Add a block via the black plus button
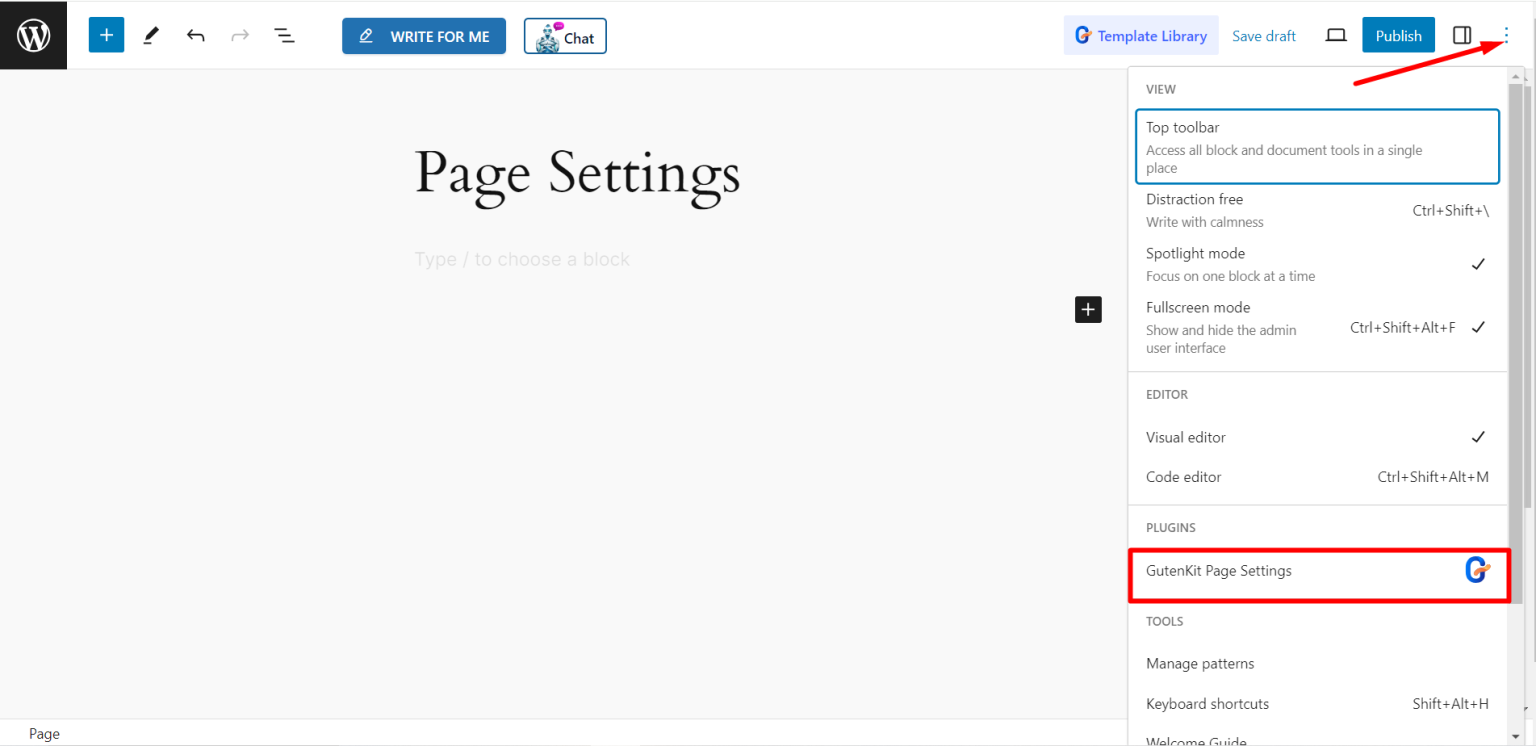The height and width of the screenshot is (746, 1536). 1088,309
